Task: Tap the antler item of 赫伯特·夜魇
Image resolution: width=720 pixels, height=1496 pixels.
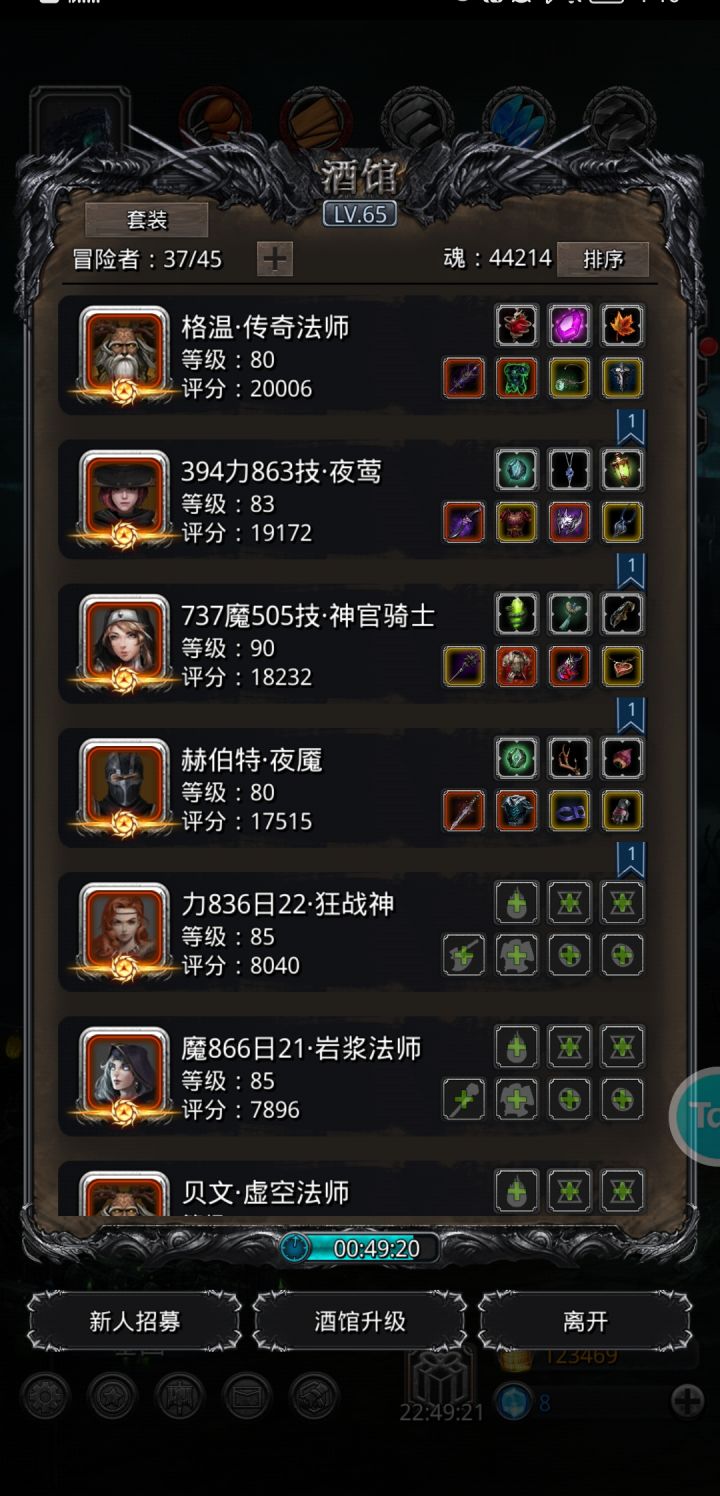Action: [569, 758]
